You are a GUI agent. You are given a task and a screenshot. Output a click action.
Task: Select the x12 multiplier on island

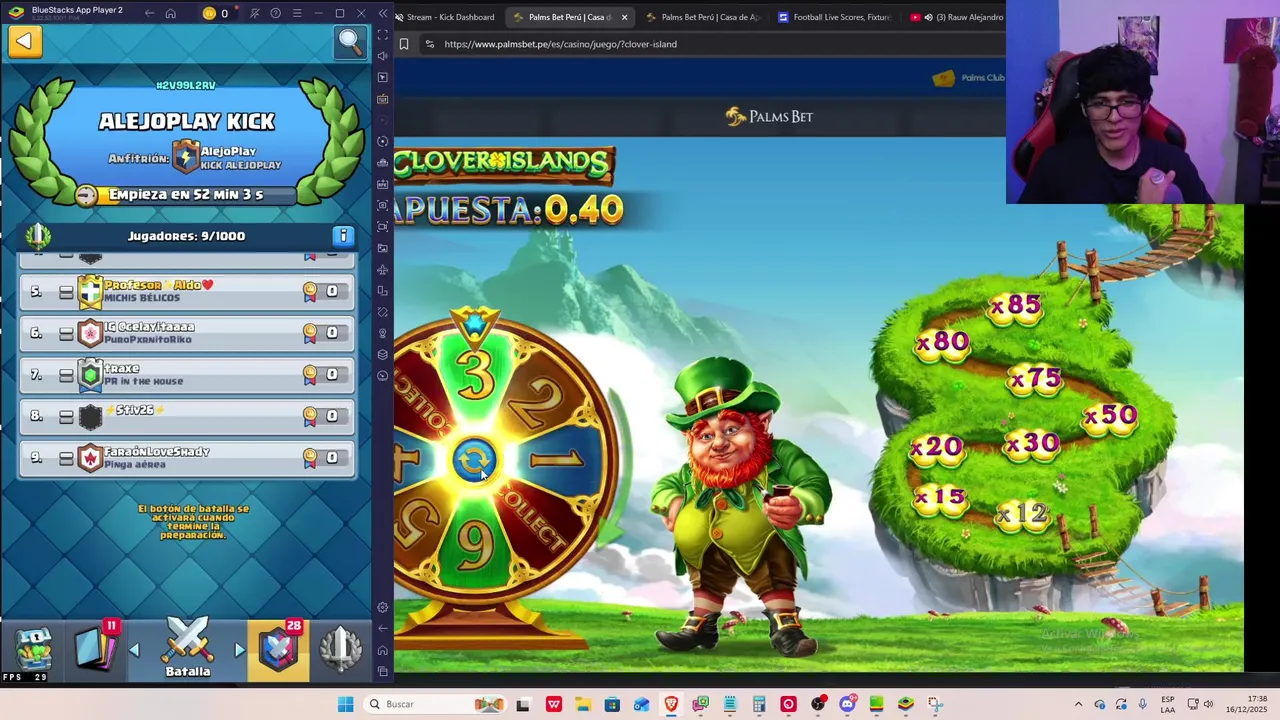tap(1023, 514)
